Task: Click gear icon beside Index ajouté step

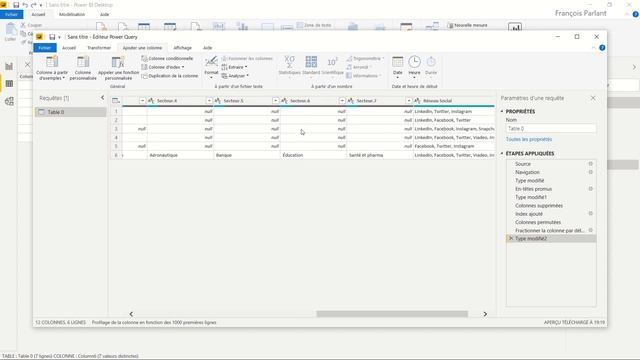Action: [x=590, y=214]
